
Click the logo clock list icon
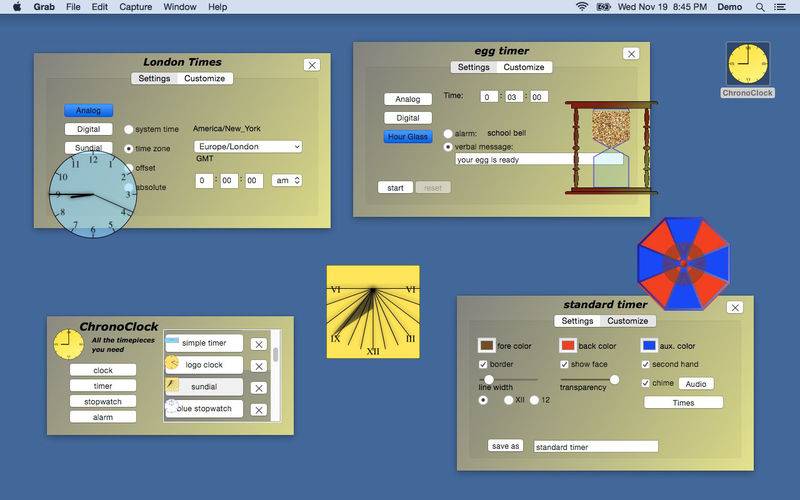[x=172, y=363]
